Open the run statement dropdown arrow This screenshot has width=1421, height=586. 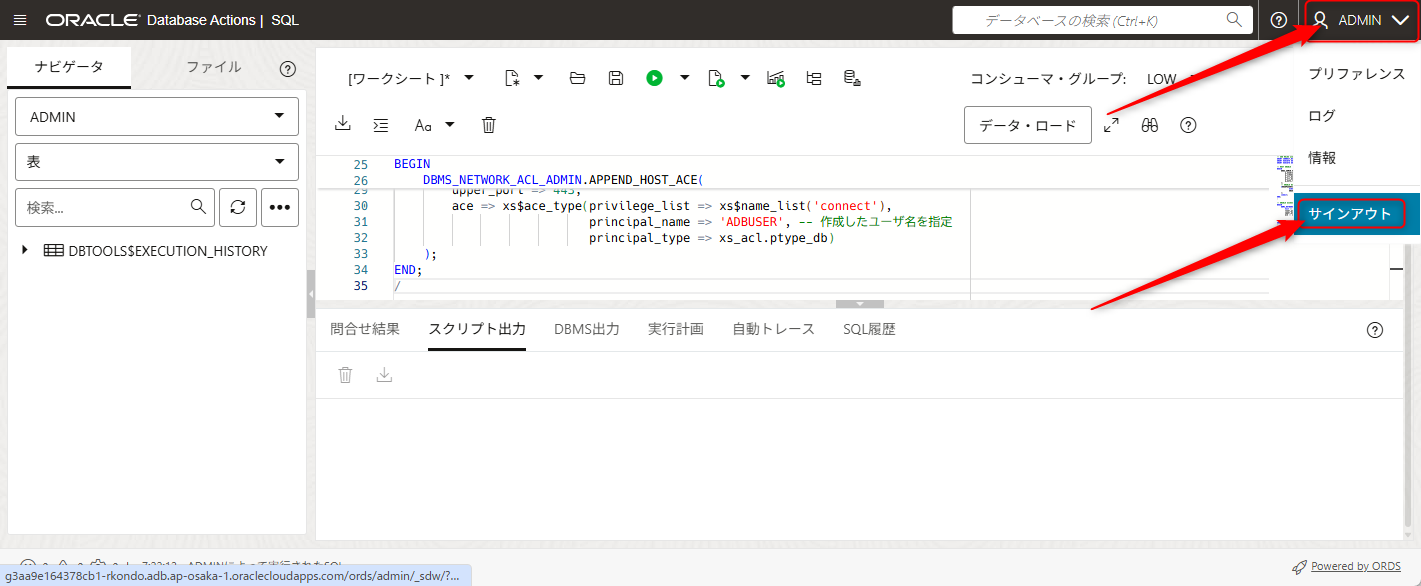[x=685, y=77]
